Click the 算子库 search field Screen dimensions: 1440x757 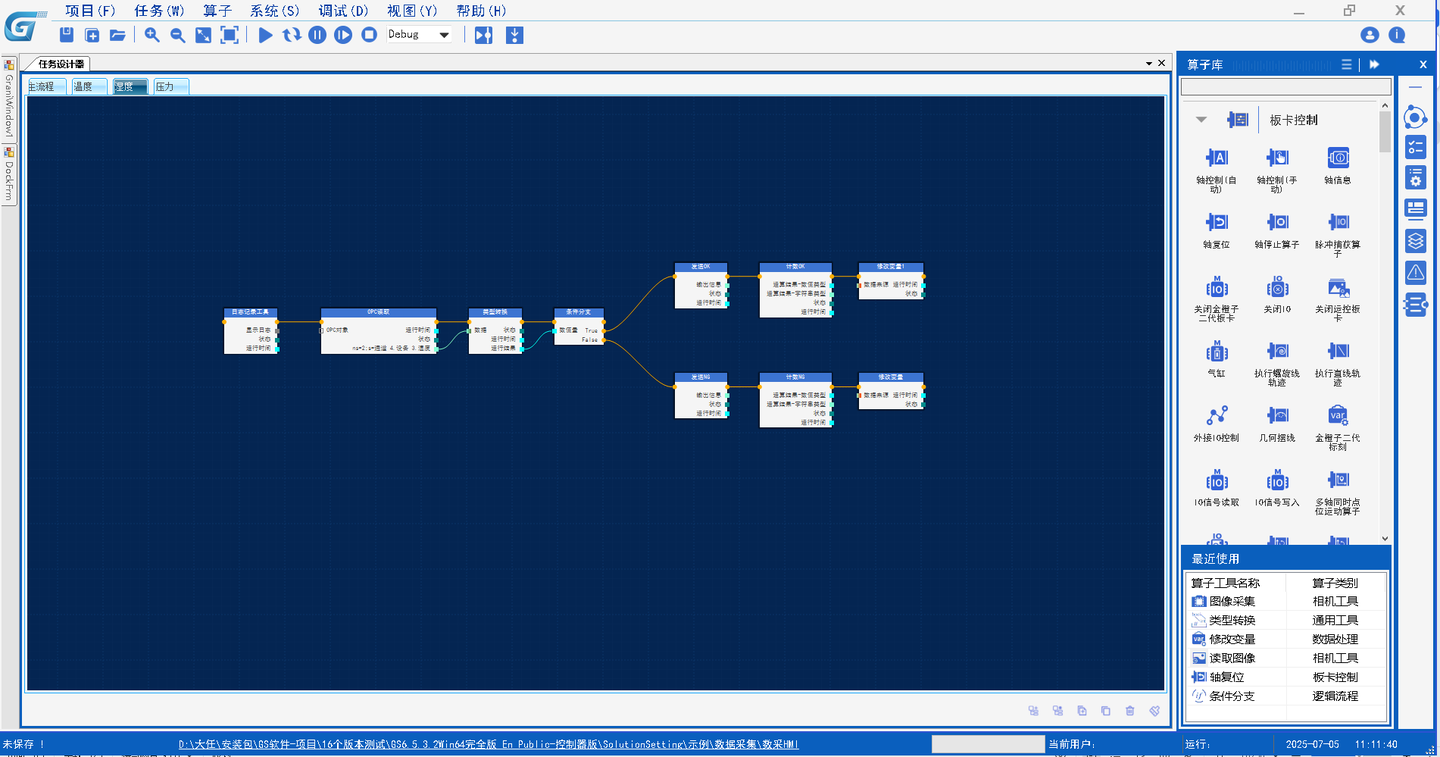point(1286,88)
